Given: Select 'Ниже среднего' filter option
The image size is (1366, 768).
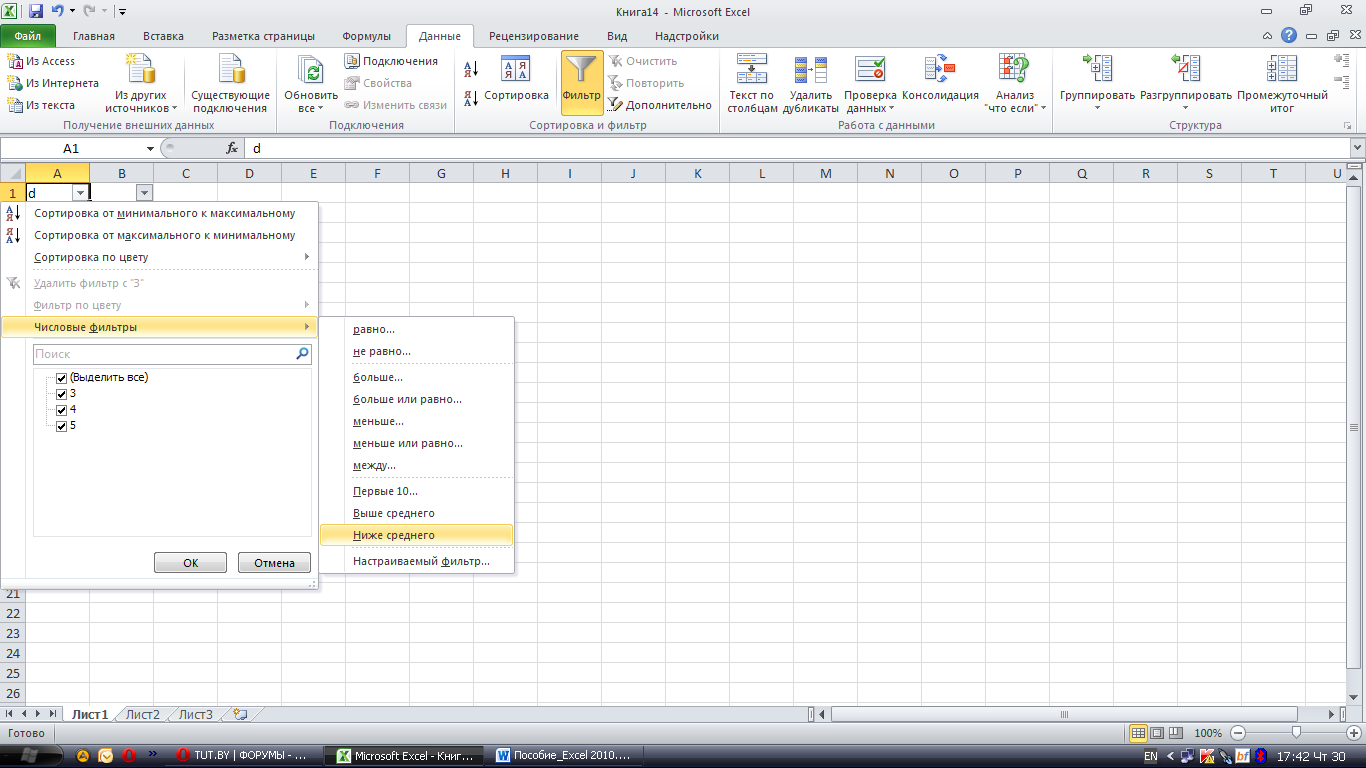Looking at the screenshot, I should pos(416,535).
